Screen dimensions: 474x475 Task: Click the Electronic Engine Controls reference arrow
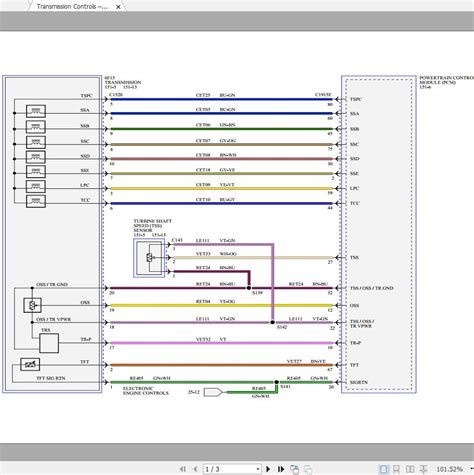click(213, 392)
